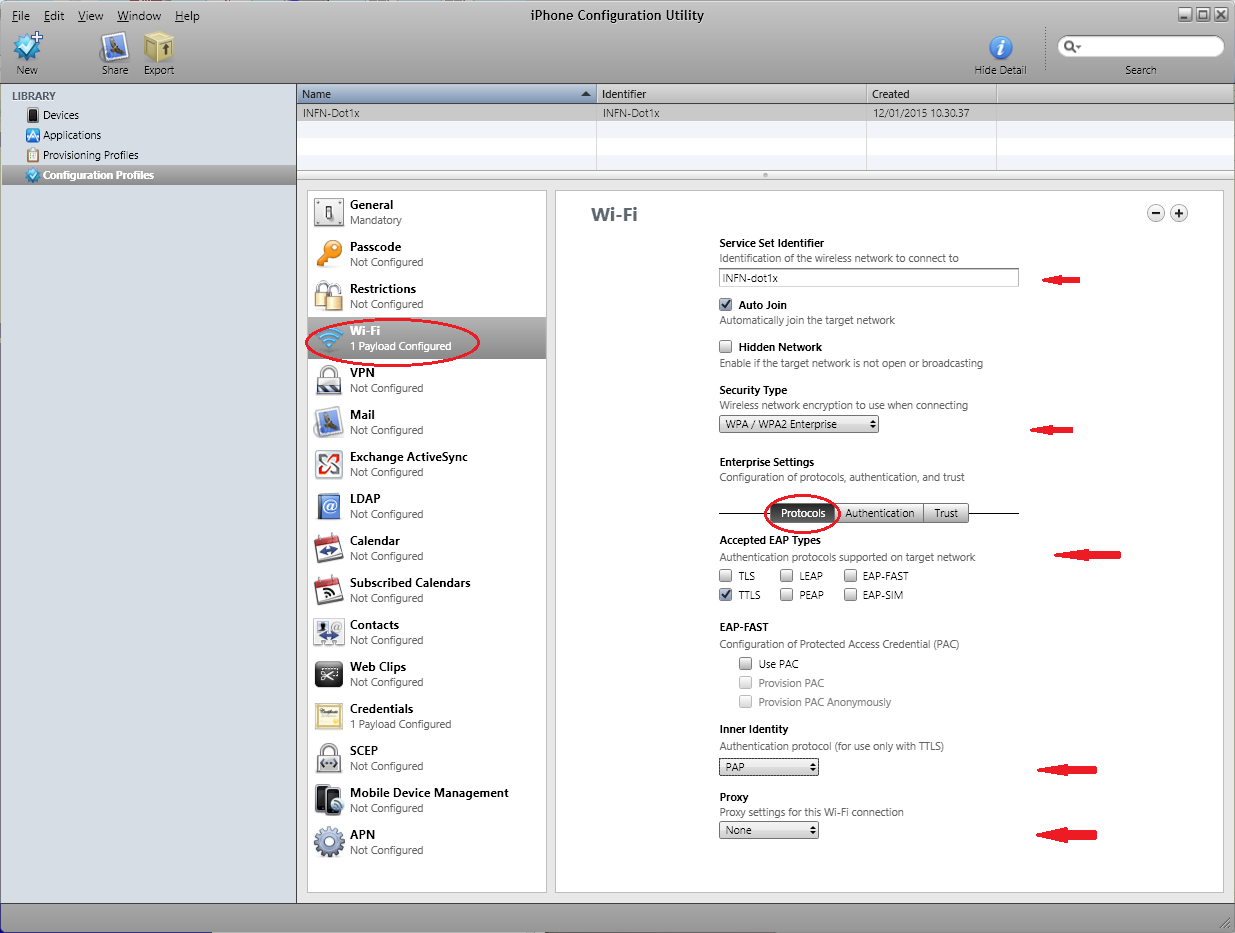The width and height of the screenshot is (1235, 933).
Task: Enable the Use PAC checkbox
Action: click(745, 663)
